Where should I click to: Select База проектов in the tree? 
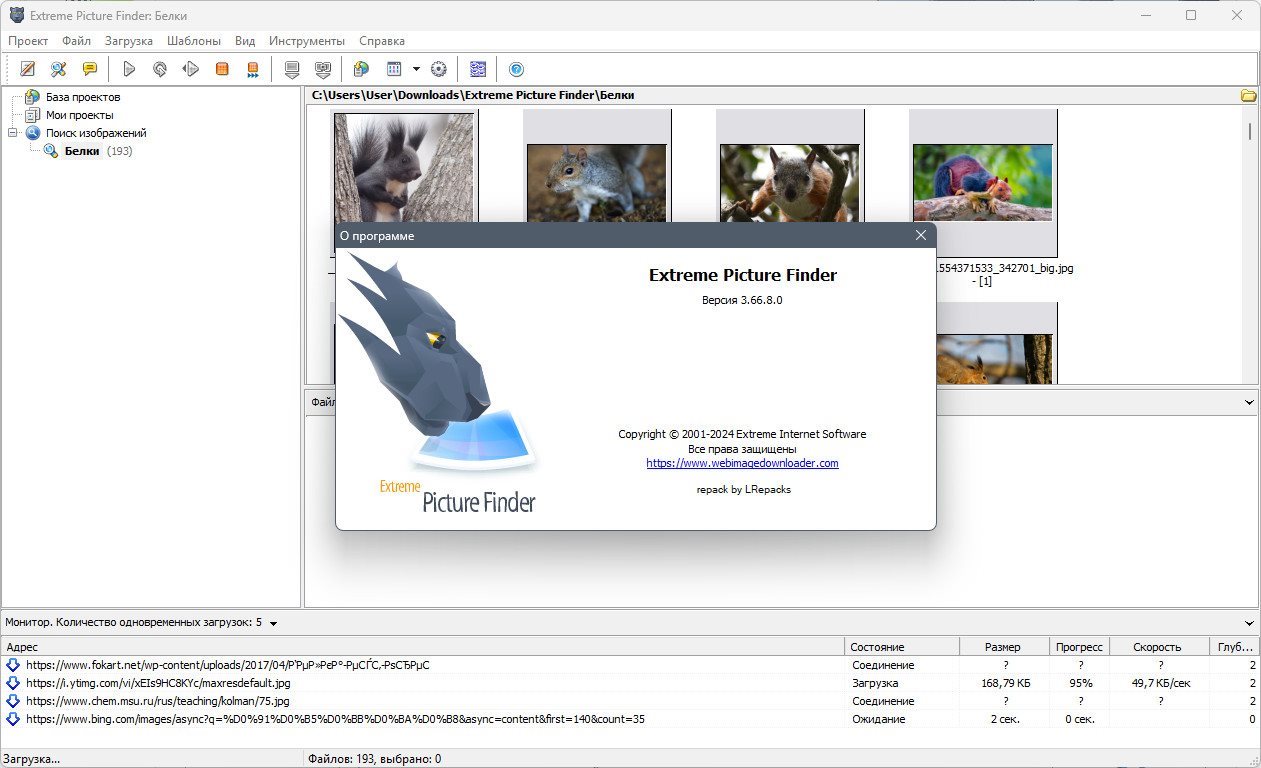(x=82, y=97)
